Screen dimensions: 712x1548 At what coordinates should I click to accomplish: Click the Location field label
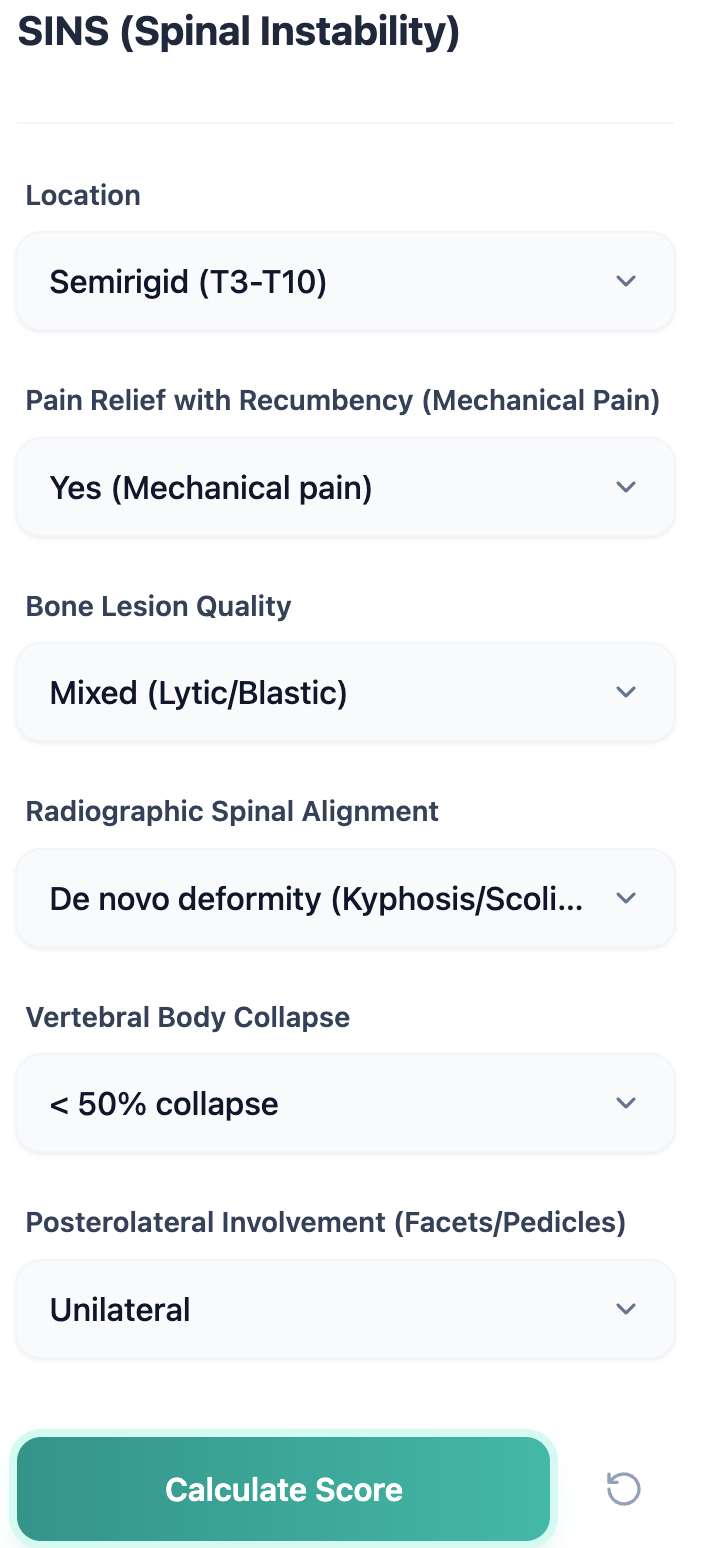click(83, 195)
